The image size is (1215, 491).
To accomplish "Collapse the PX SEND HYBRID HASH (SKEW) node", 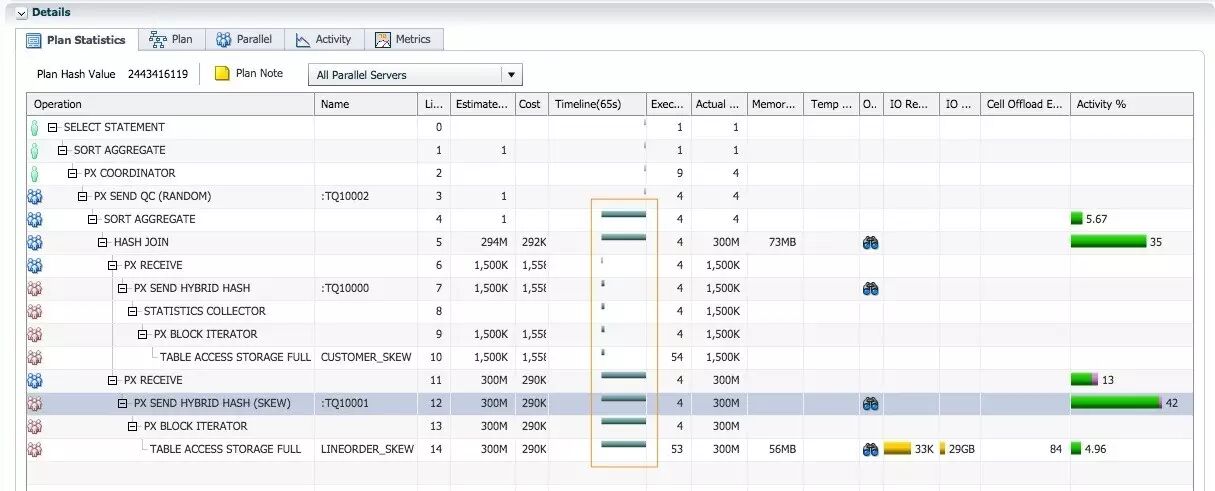I will [x=122, y=403].
